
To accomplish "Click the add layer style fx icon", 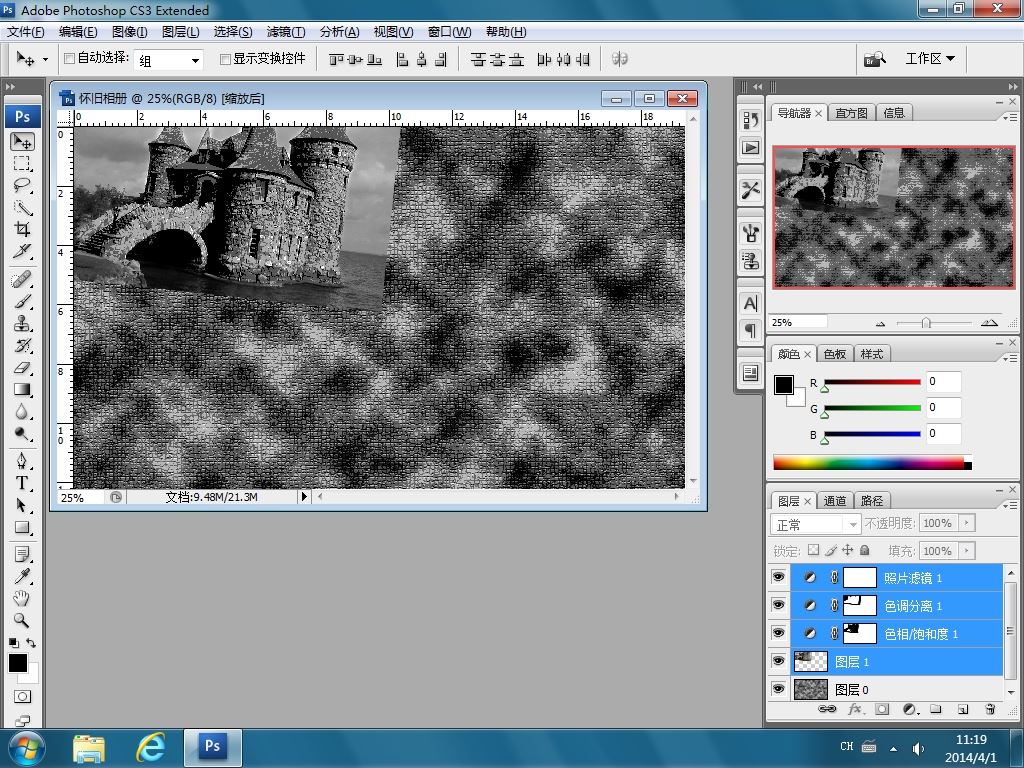I will tap(855, 709).
